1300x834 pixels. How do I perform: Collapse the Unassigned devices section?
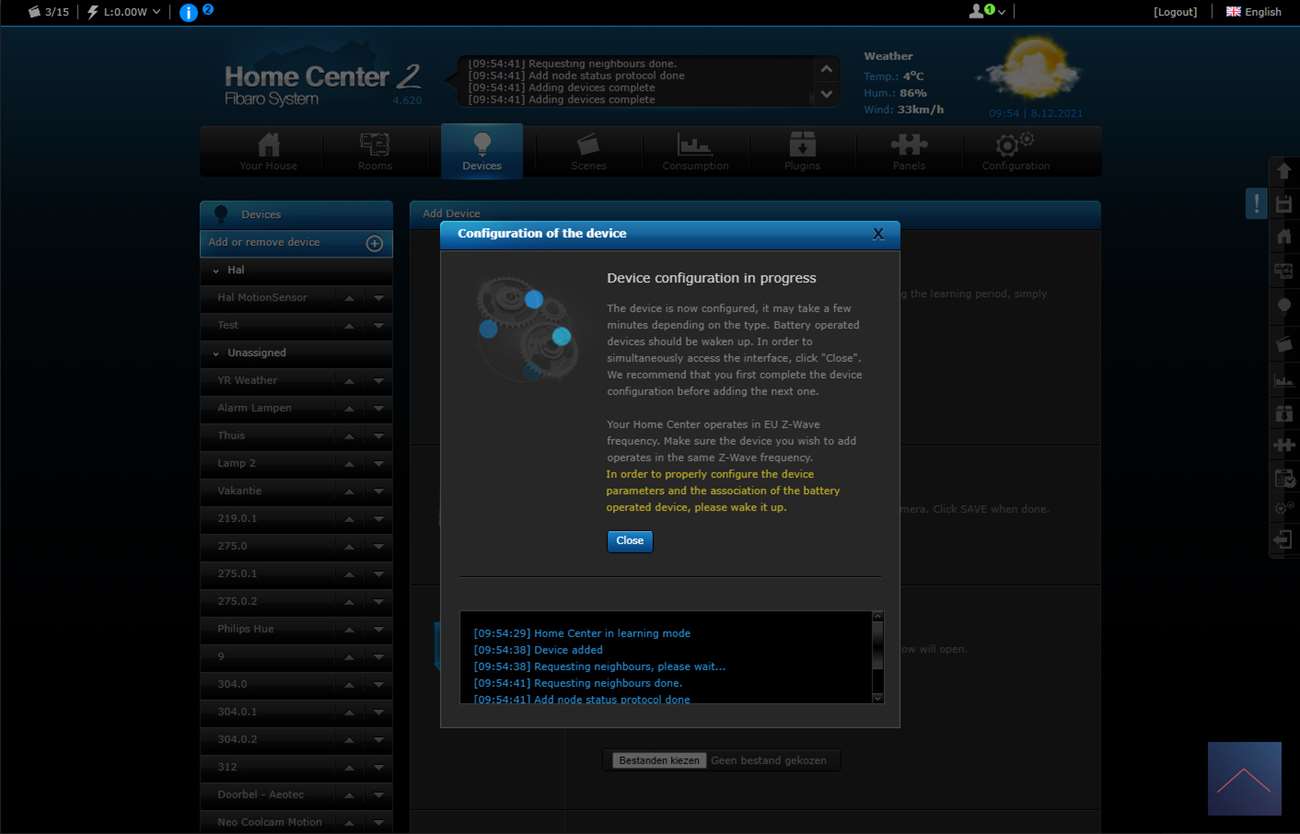click(x=216, y=353)
